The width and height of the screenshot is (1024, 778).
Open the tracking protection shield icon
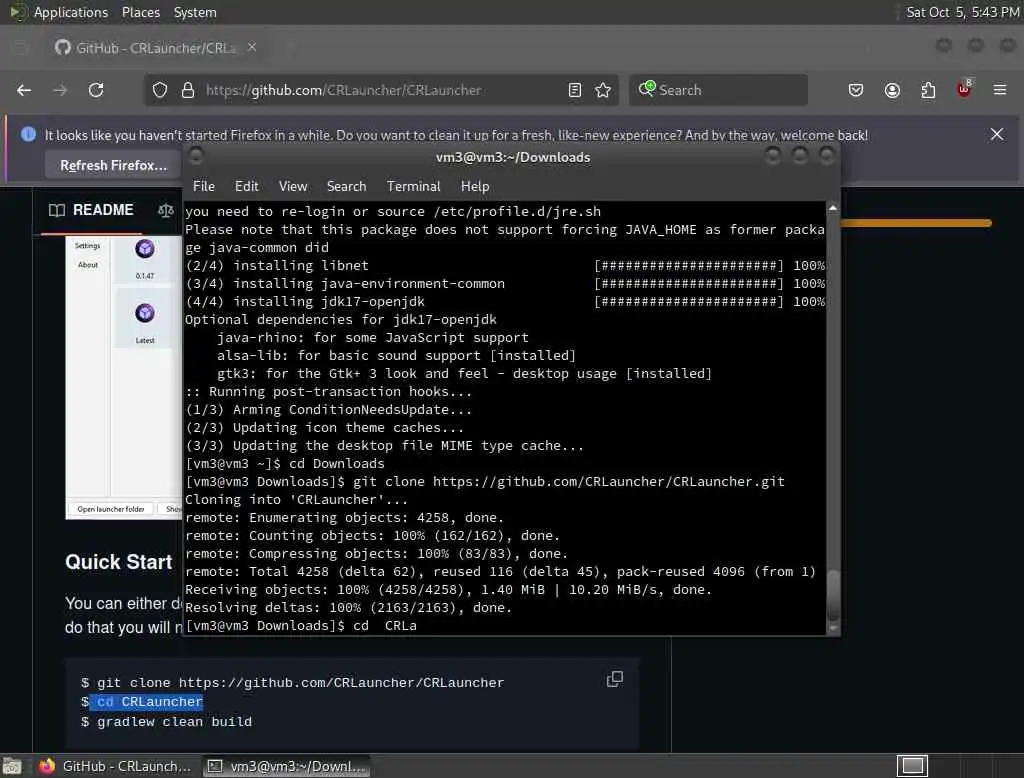coord(160,90)
